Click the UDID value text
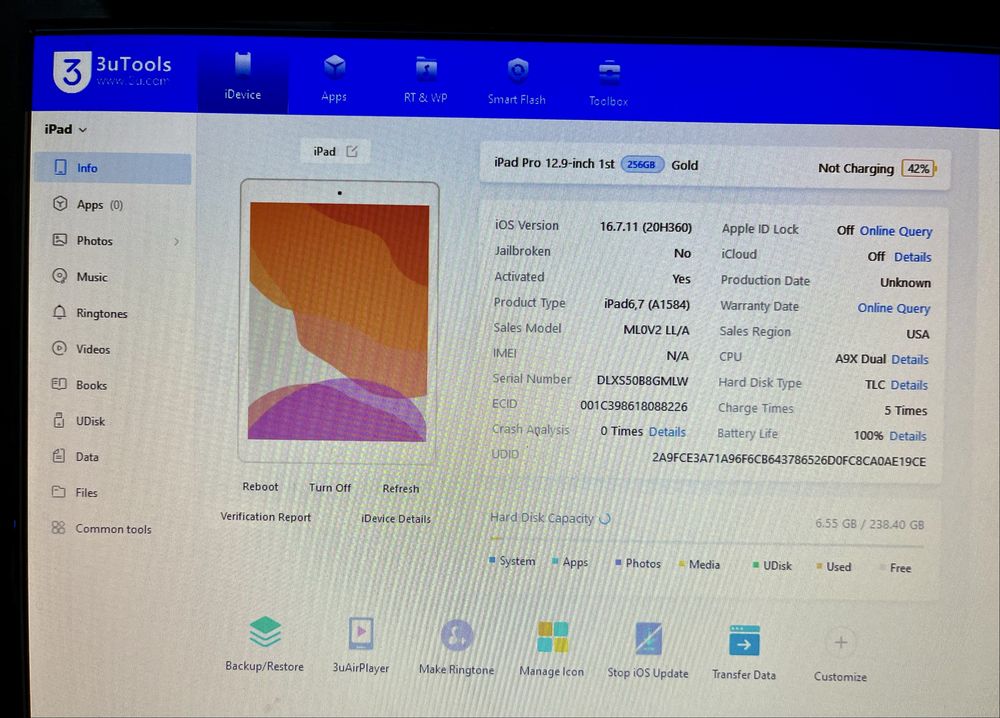This screenshot has height=718, width=1000. [x=788, y=460]
